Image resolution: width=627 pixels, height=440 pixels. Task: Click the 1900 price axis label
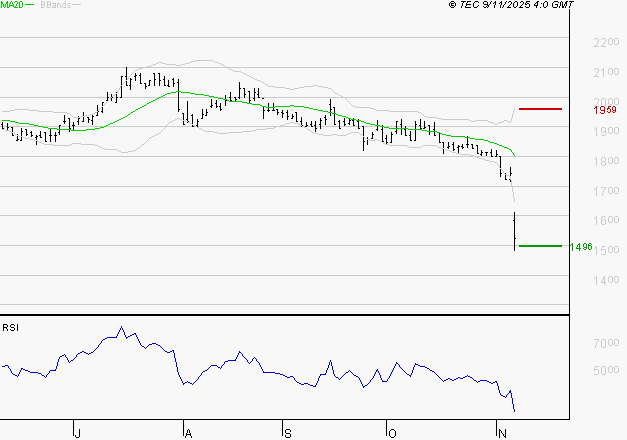(x=606, y=131)
